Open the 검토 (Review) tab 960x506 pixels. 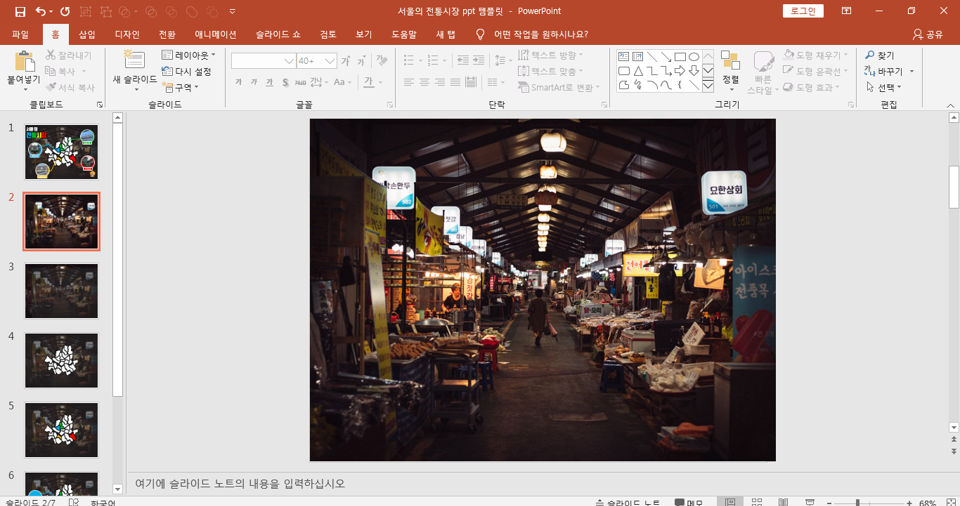(x=328, y=34)
